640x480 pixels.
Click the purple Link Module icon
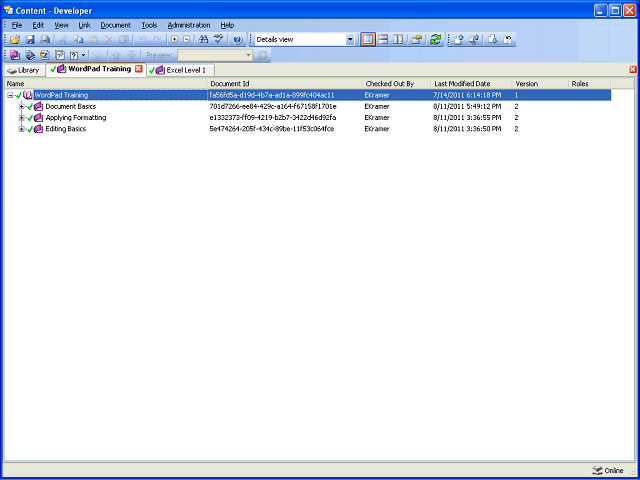(x=15, y=55)
